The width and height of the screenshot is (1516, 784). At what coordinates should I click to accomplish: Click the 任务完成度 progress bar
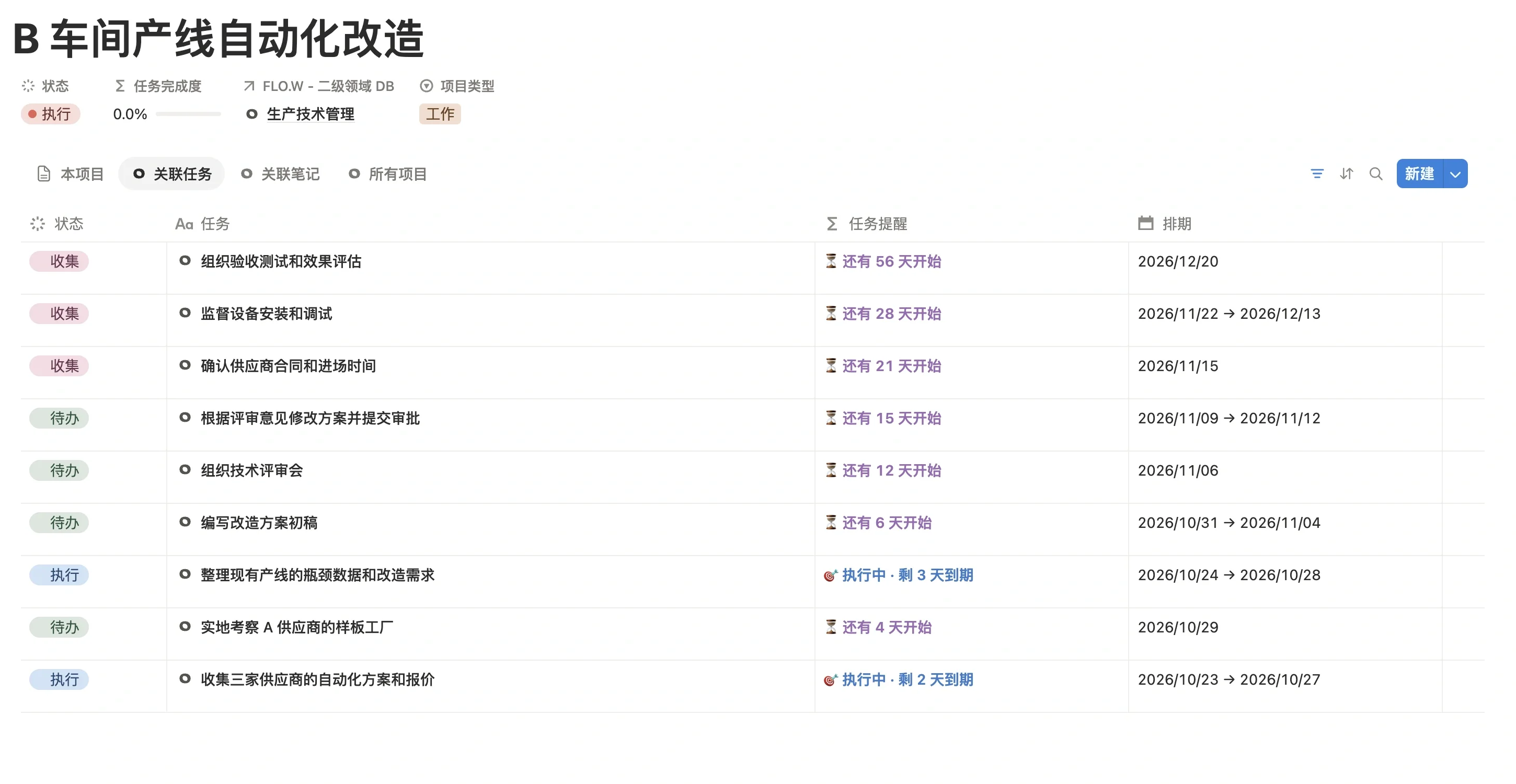pyautogui.click(x=188, y=113)
